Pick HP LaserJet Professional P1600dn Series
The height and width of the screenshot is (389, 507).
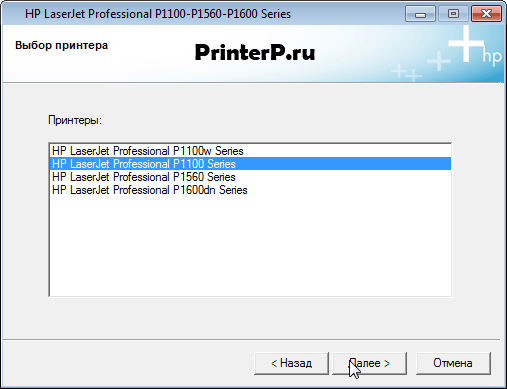[x=250, y=190]
